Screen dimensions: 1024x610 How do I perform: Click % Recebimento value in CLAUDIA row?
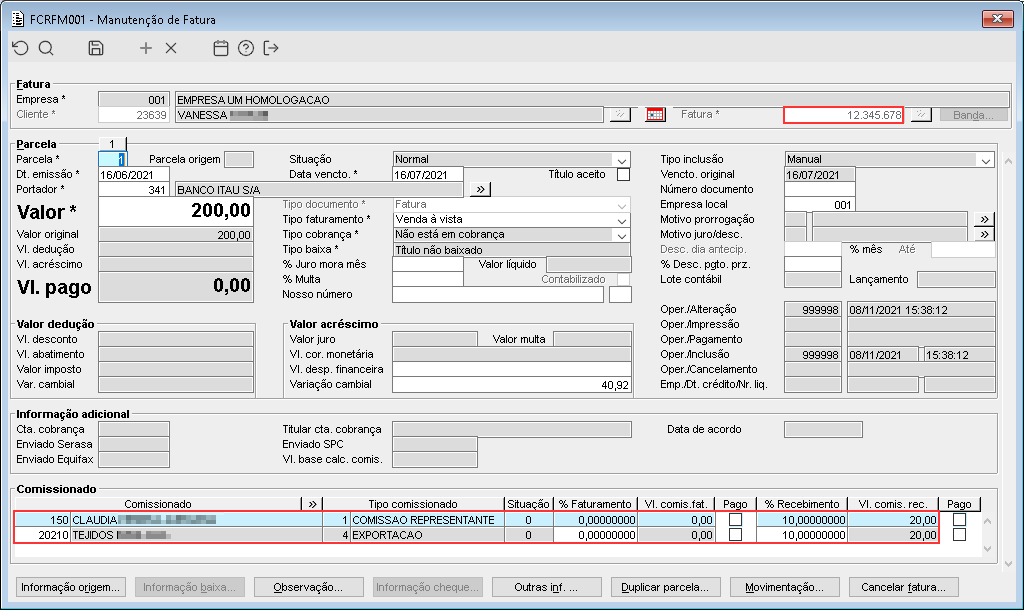pyautogui.click(x=802, y=520)
